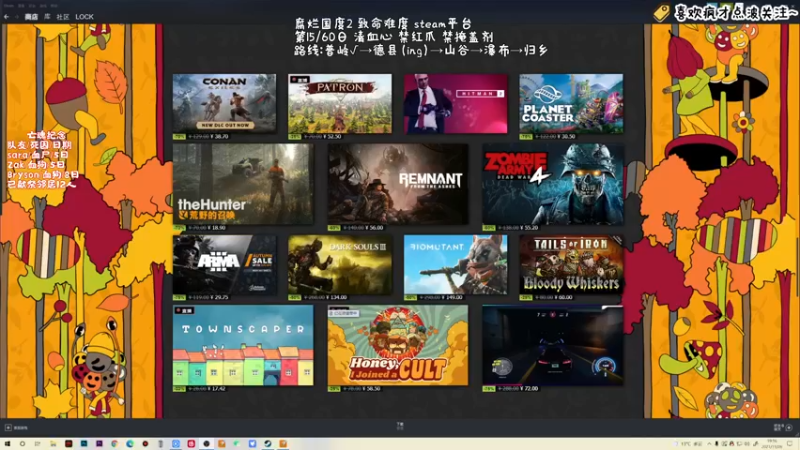Screen dimensions: 800x450
Task: Open Microsoft Edge from the taskbar
Action: 130,444
